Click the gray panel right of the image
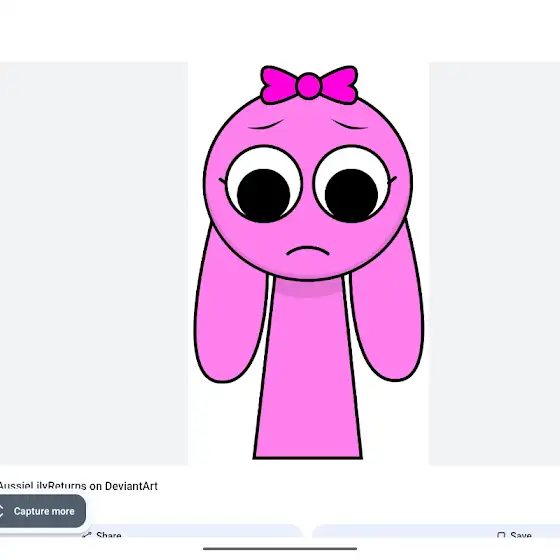Screen dimensions: 560x560 pyautogui.click(x=494, y=264)
